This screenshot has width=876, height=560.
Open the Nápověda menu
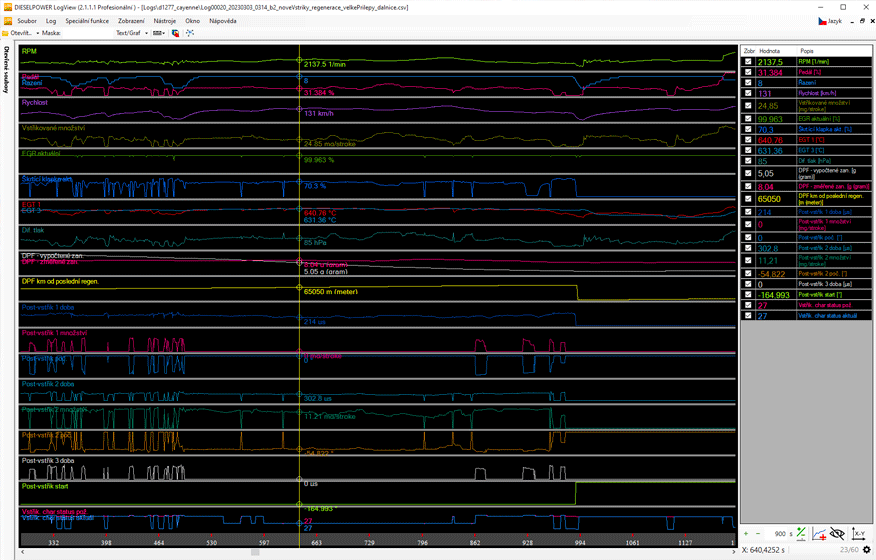tap(223, 21)
